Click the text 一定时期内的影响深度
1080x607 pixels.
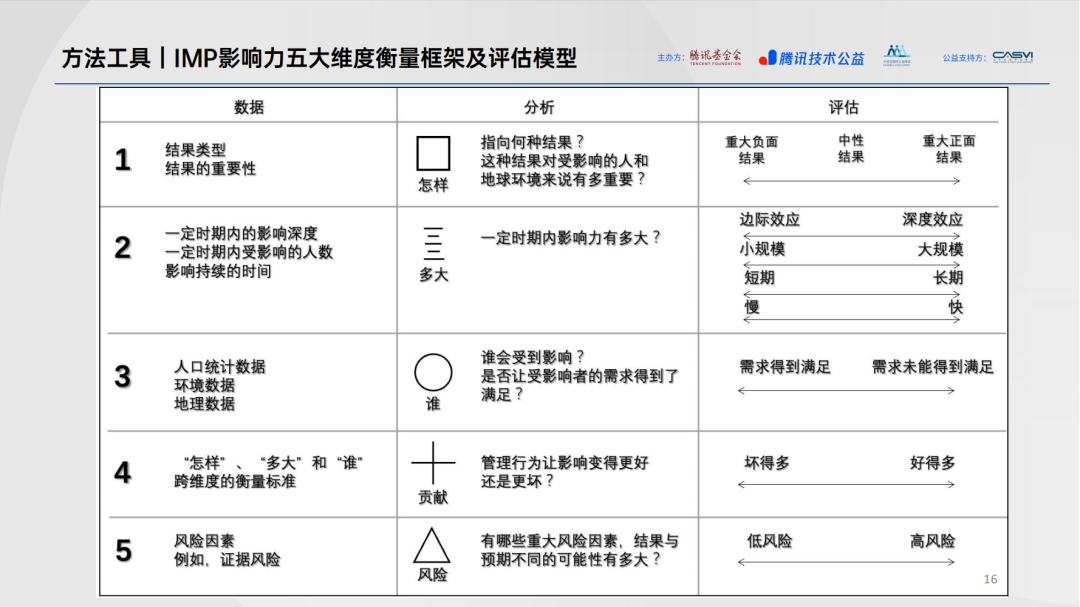pyautogui.click(x=241, y=234)
